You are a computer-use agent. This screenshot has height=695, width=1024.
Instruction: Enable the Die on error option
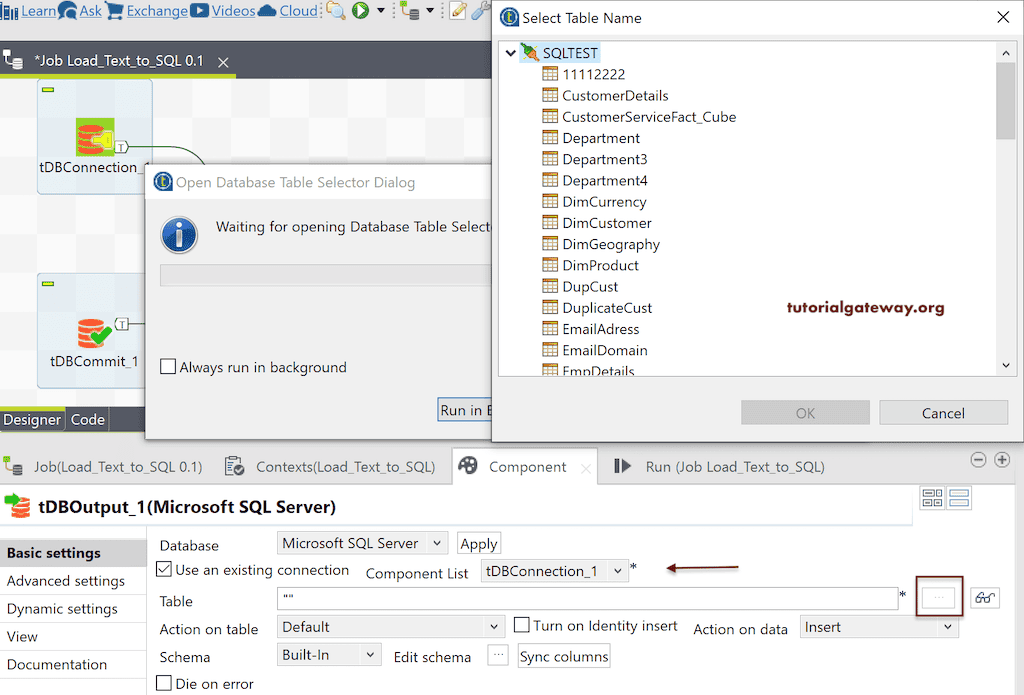(x=166, y=683)
